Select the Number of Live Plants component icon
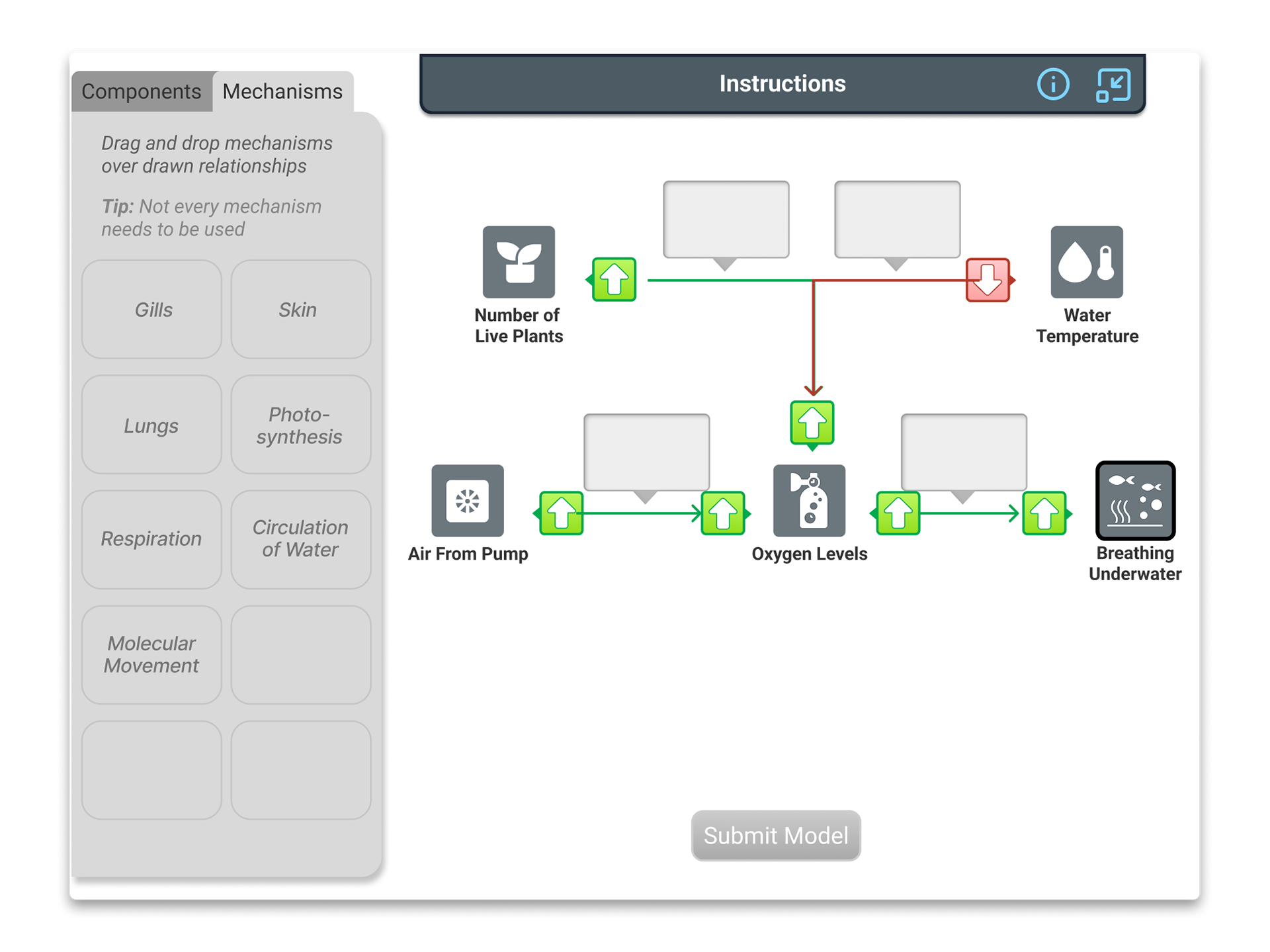The width and height of the screenshot is (1270, 952). pos(519,262)
